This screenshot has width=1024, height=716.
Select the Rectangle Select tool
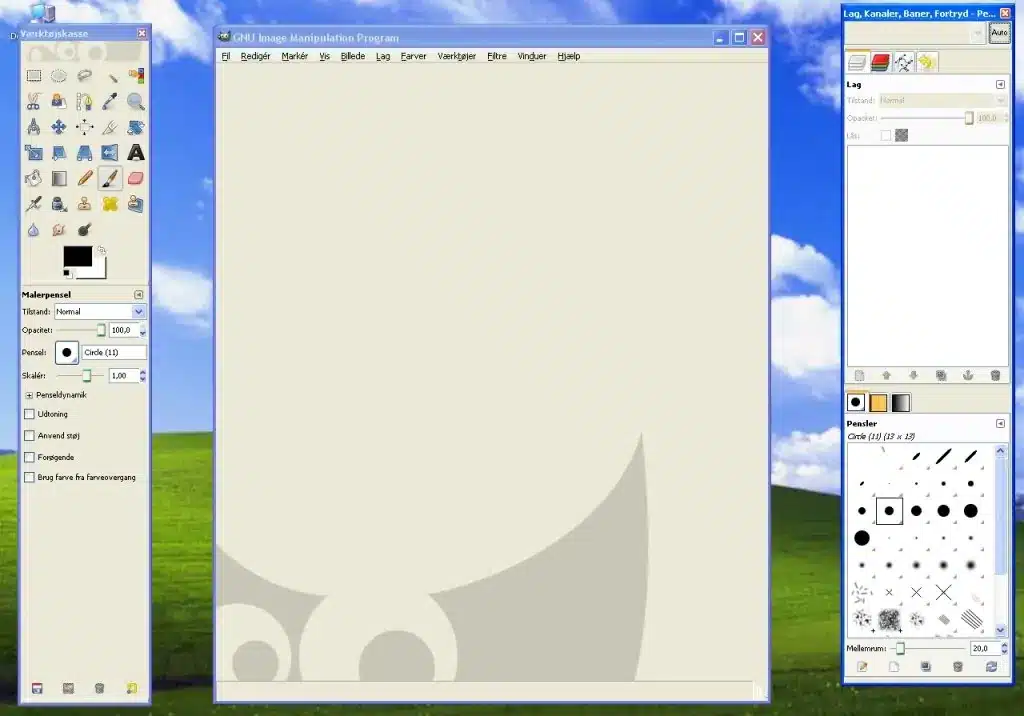click(x=34, y=76)
